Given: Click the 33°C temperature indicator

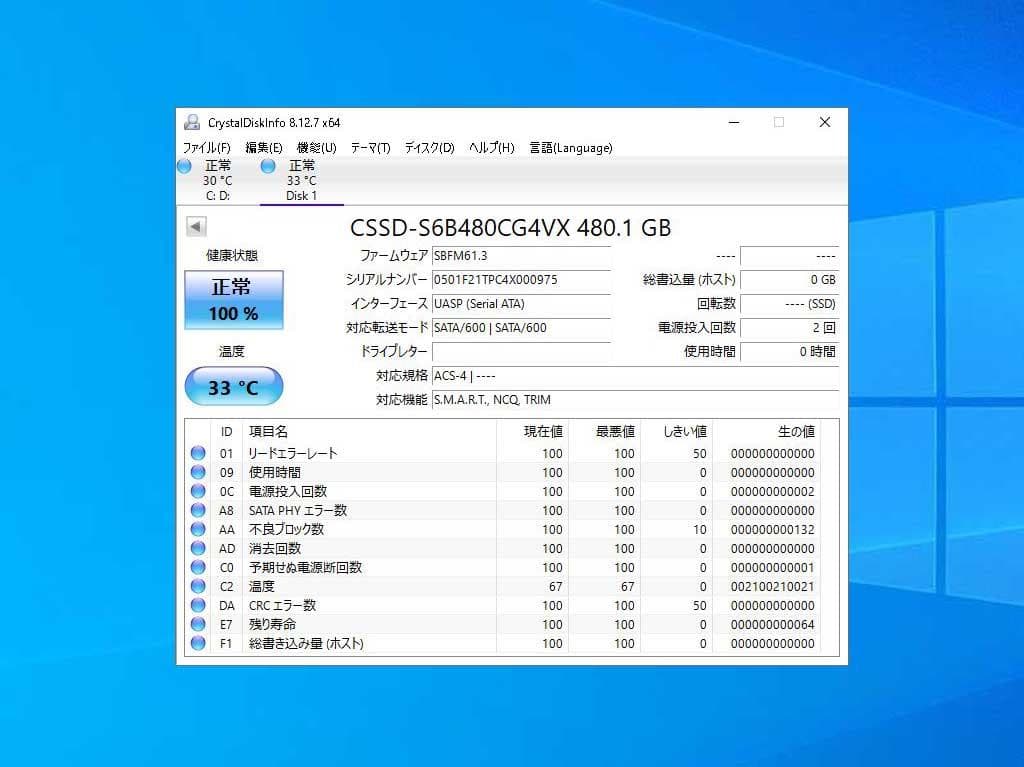Looking at the screenshot, I should pyautogui.click(x=233, y=386).
